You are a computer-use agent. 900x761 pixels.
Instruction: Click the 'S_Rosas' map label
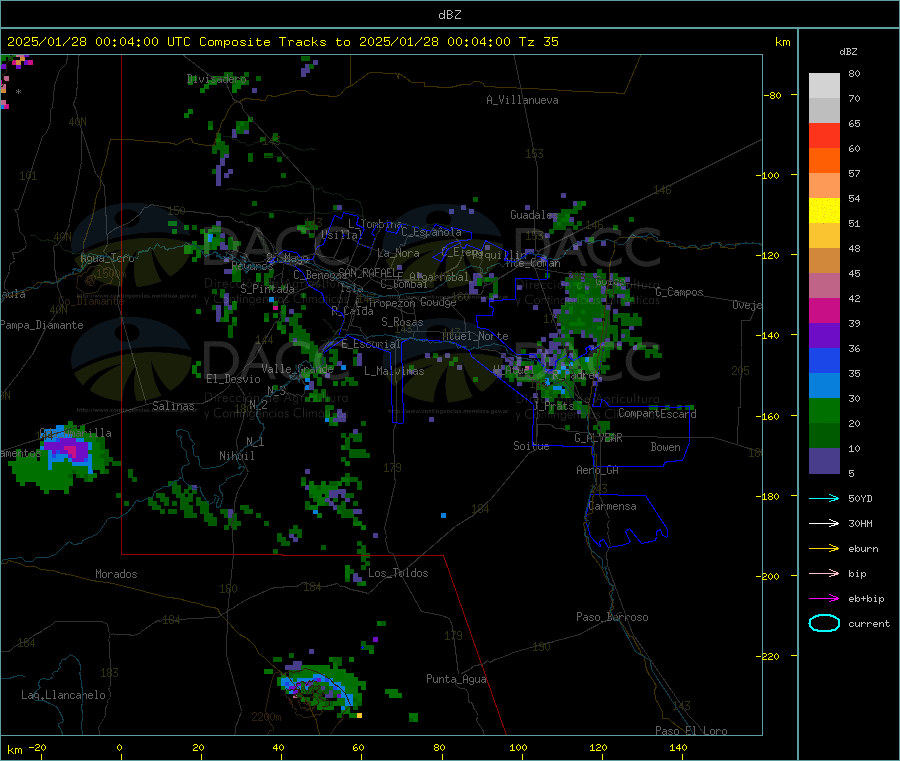[x=402, y=322]
